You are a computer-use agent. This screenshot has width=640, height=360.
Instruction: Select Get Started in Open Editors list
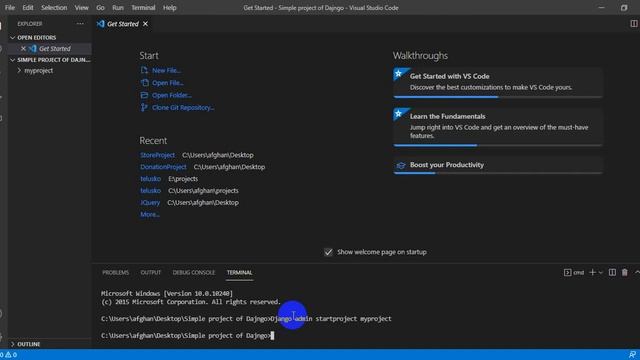(55, 49)
